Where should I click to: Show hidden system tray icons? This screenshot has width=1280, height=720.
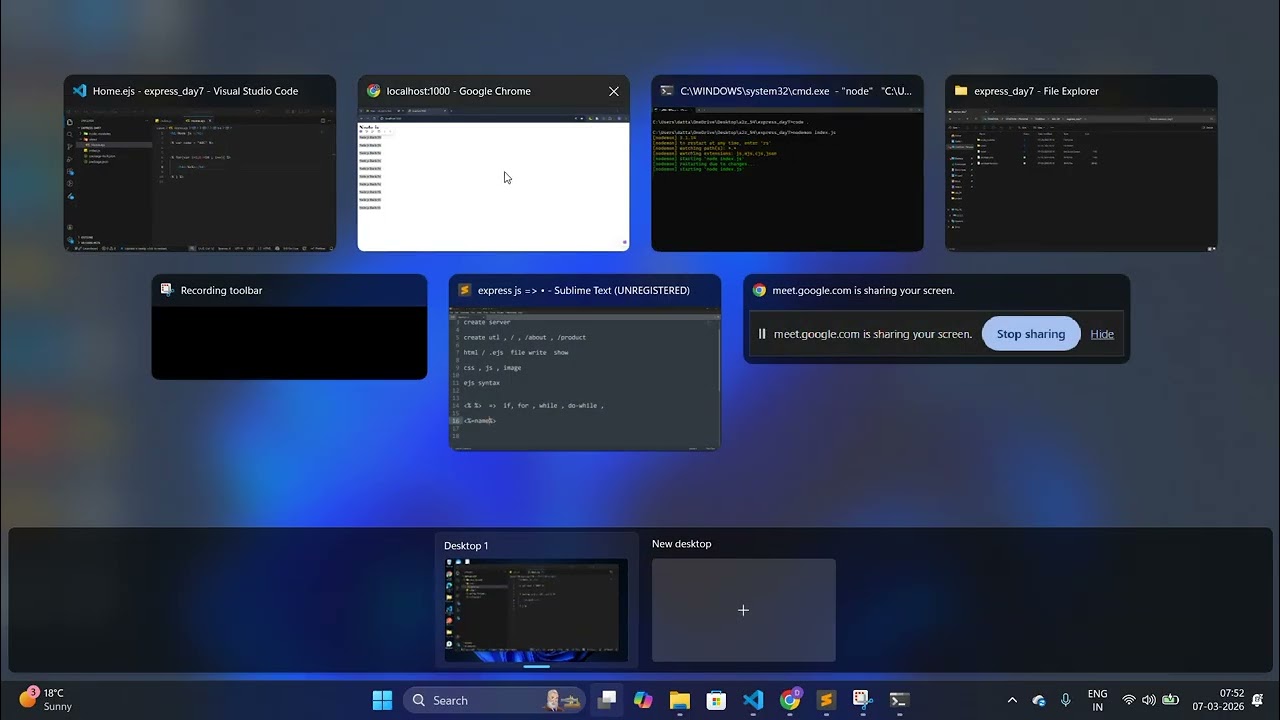point(1012,700)
